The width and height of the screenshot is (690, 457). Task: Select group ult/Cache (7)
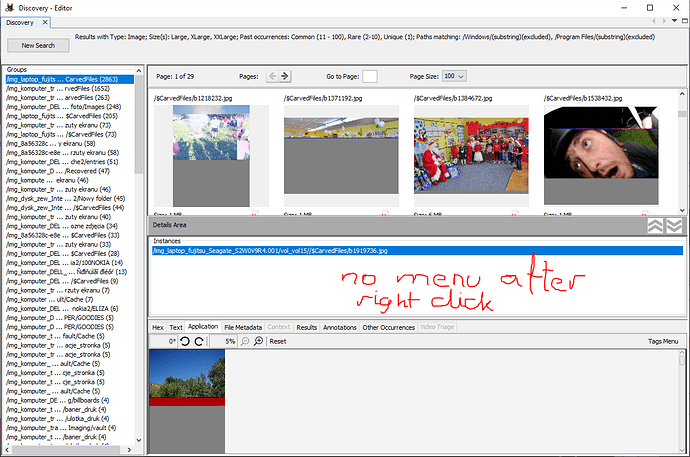pyautogui.click(x=70, y=300)
